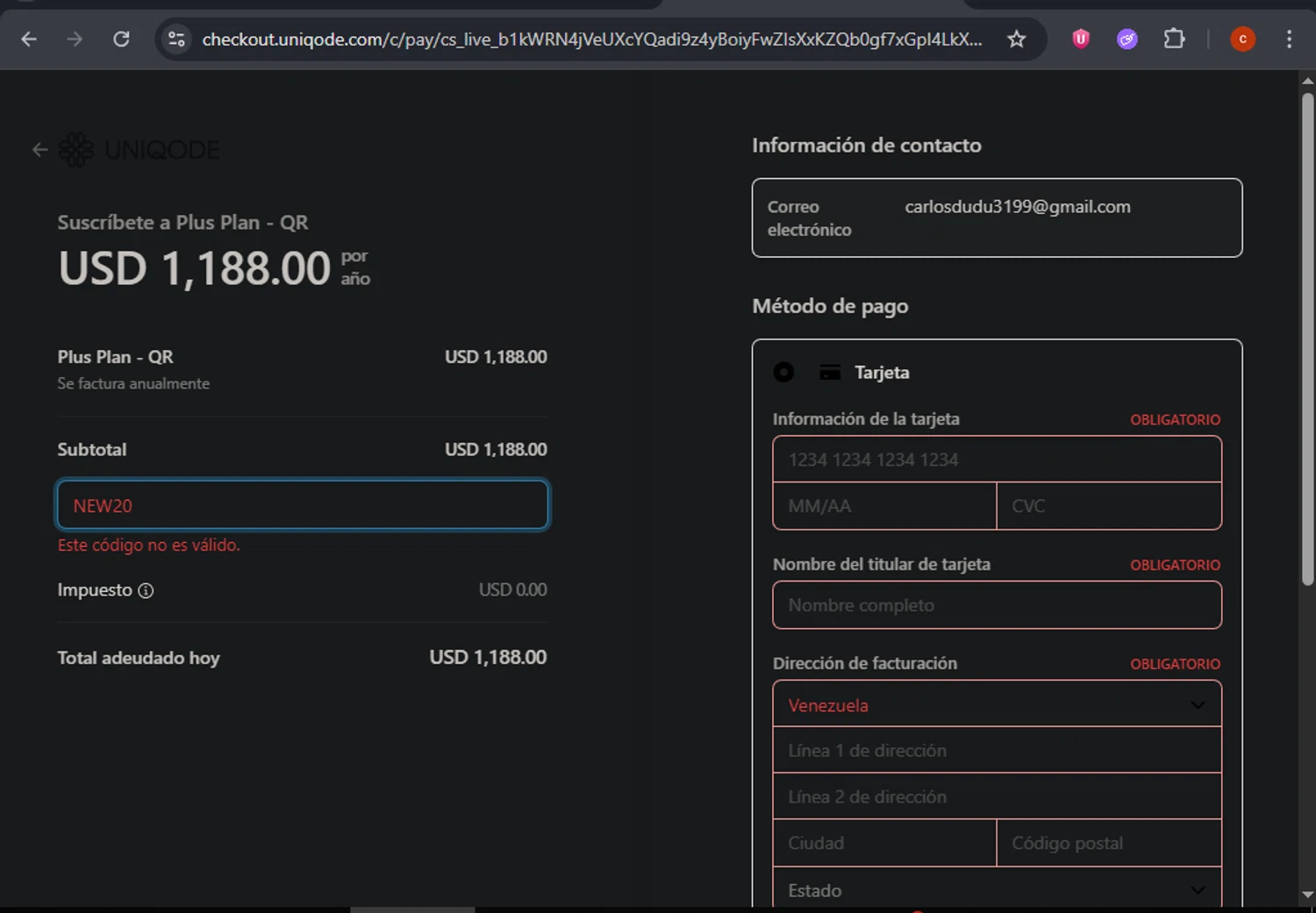Click the Total adeudado hoy amount
Image resolution: width=1316 pixels, height=913 pixels.
click(488, 658)
